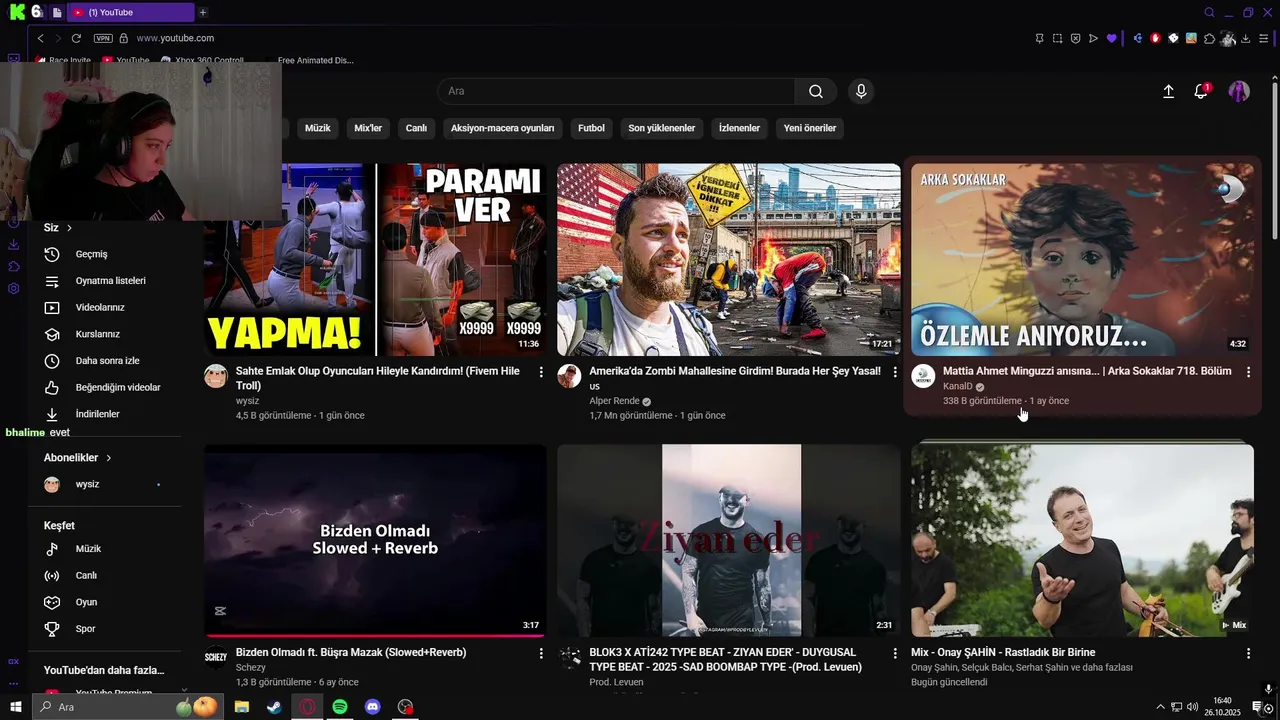1280x720 pixels.
Task: Open the Amerika'da Zombi Mahallesi thumbnail
Action: pyautogui.click(x=729, y=260)
